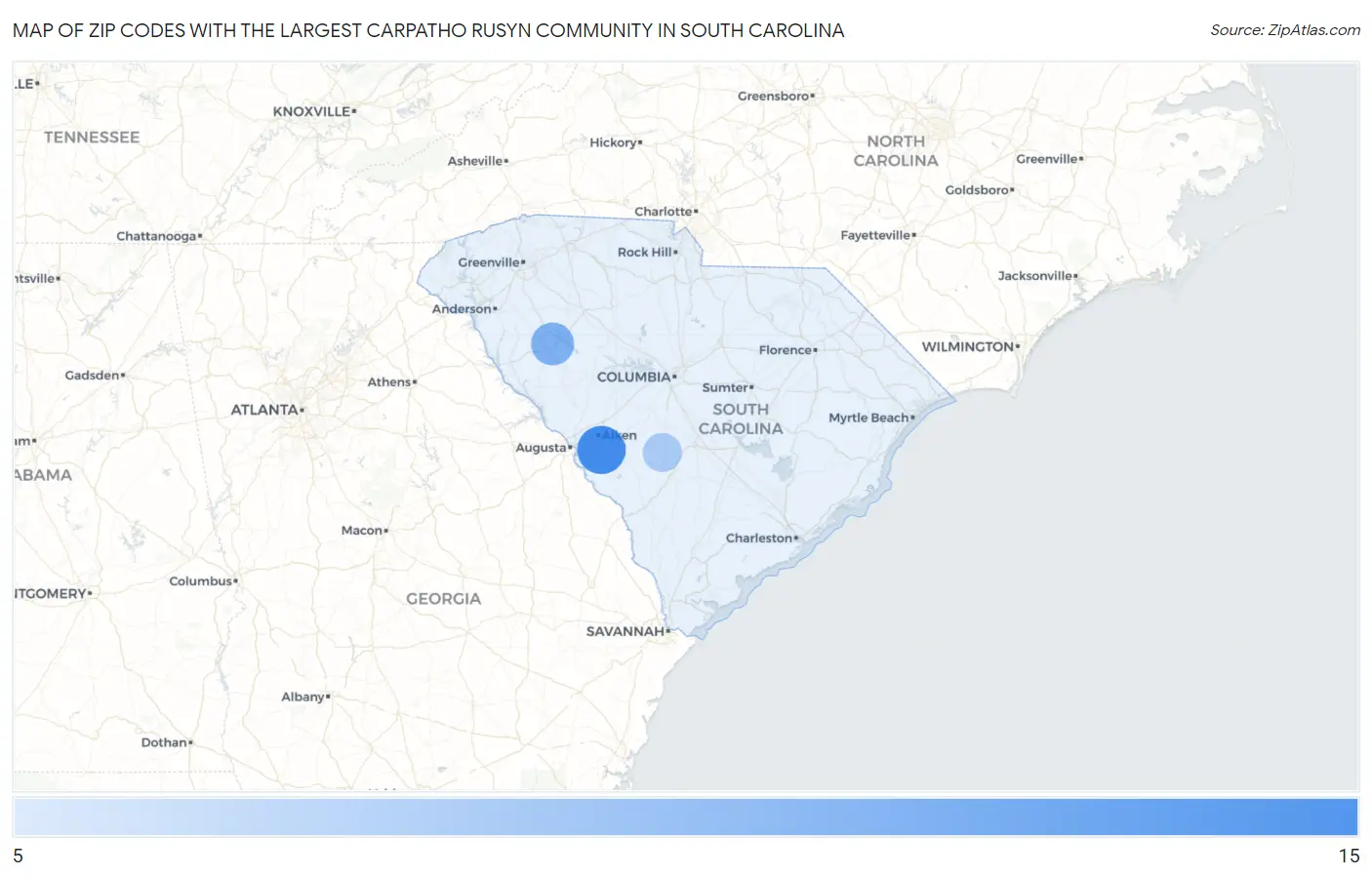Click the WILMINGTON city label

[968, 346]
